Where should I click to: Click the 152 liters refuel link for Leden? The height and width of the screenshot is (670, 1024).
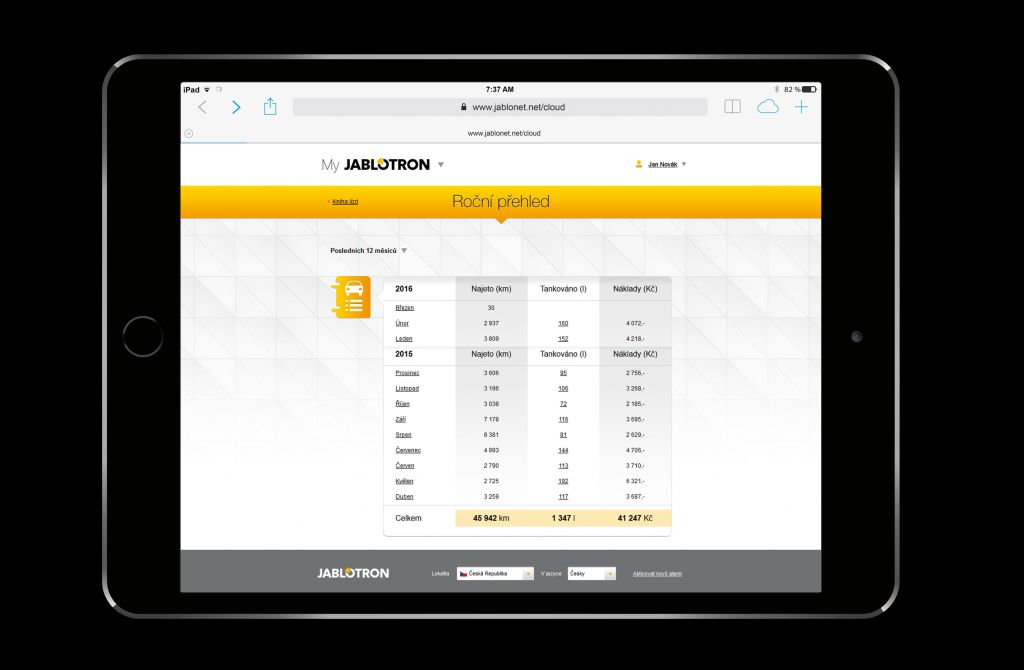[563, 339]
